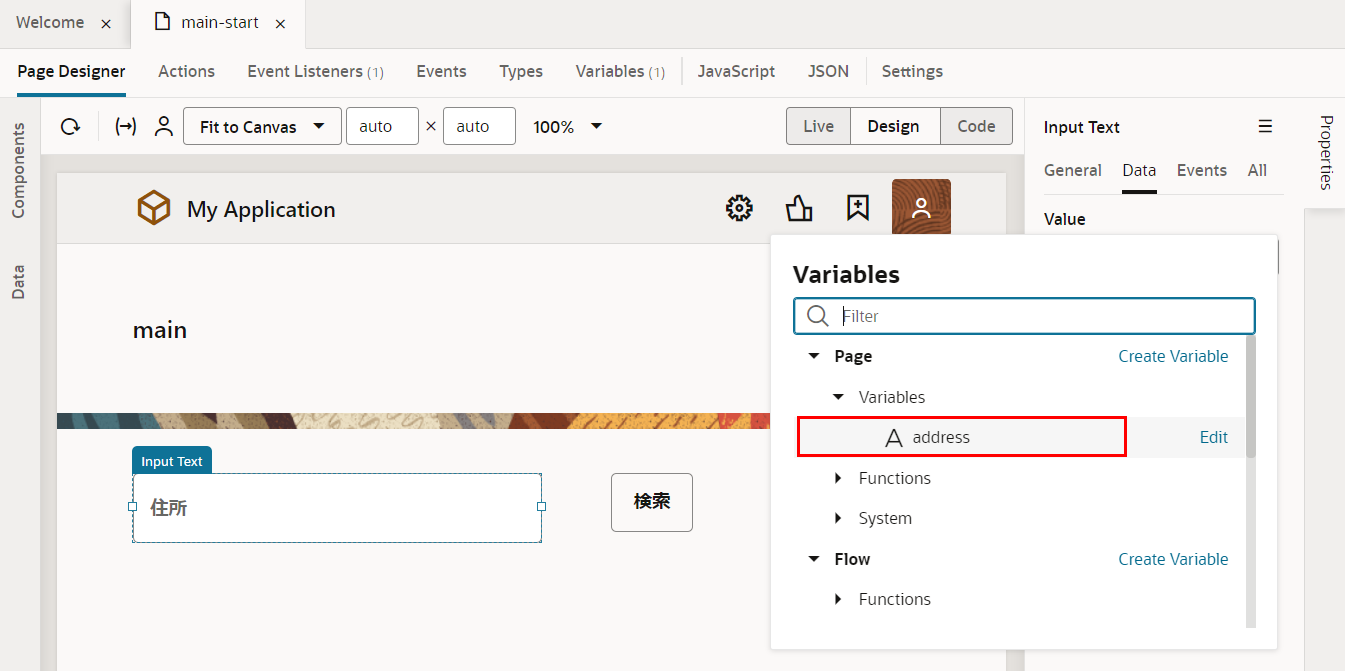Click the reload page icon in toolbar
Image resolution: width=1345 pixels, height=671 pixels.
(70, 127)
